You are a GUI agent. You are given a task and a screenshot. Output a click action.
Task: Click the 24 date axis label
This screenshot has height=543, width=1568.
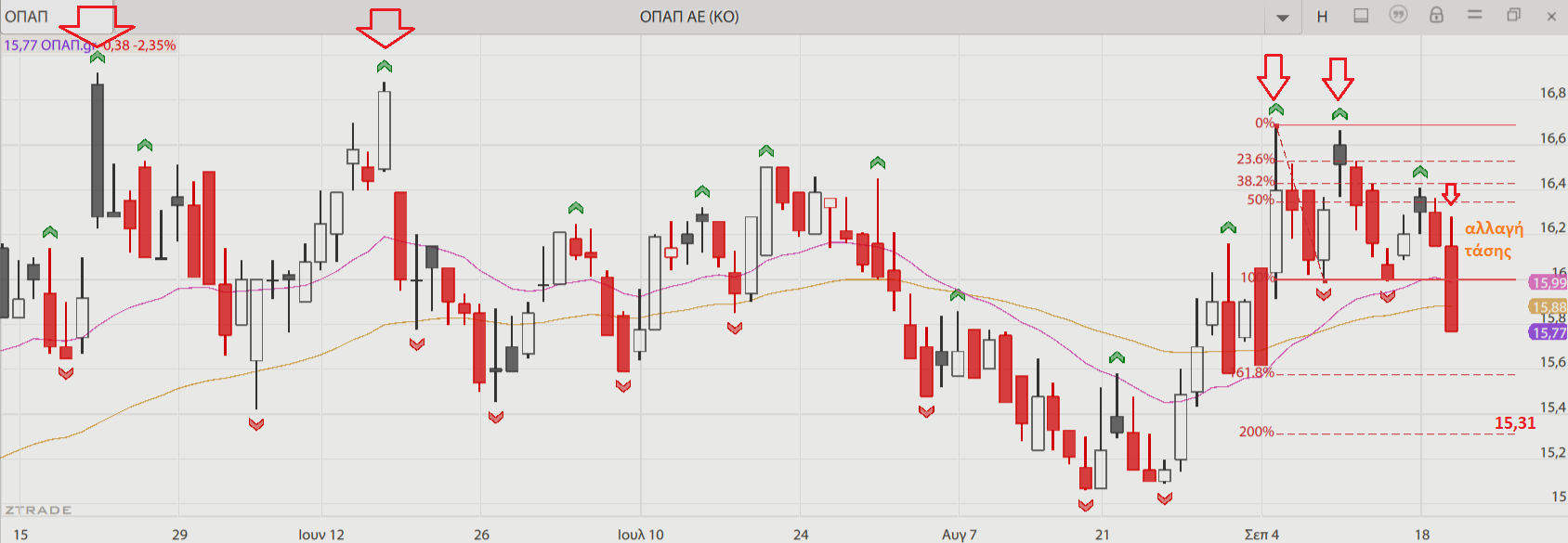(801, 535)
